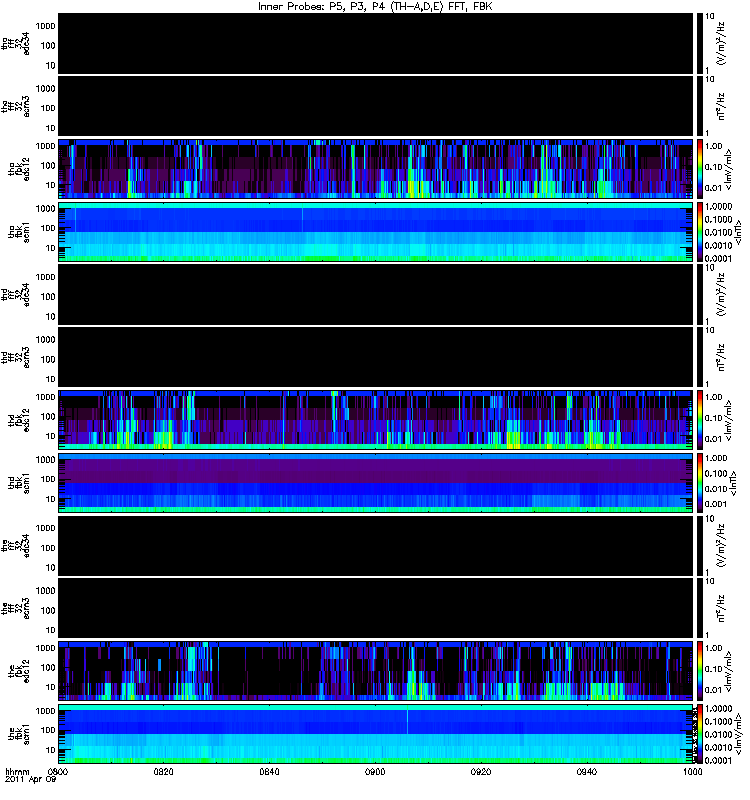Click the '<|mV/m|>' unit label of tha edc12

click(730, 169)
